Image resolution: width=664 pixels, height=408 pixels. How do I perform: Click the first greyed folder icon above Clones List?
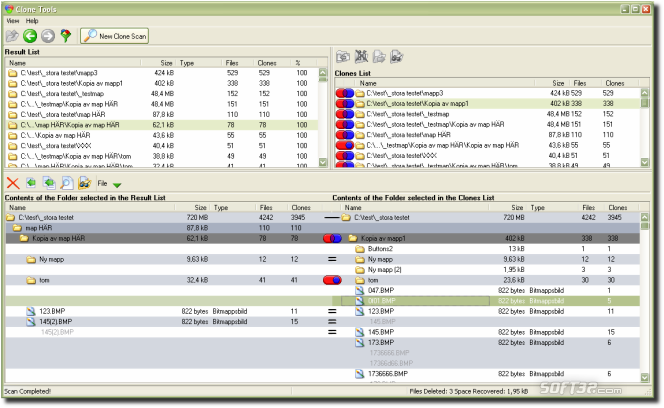[343, 57]
